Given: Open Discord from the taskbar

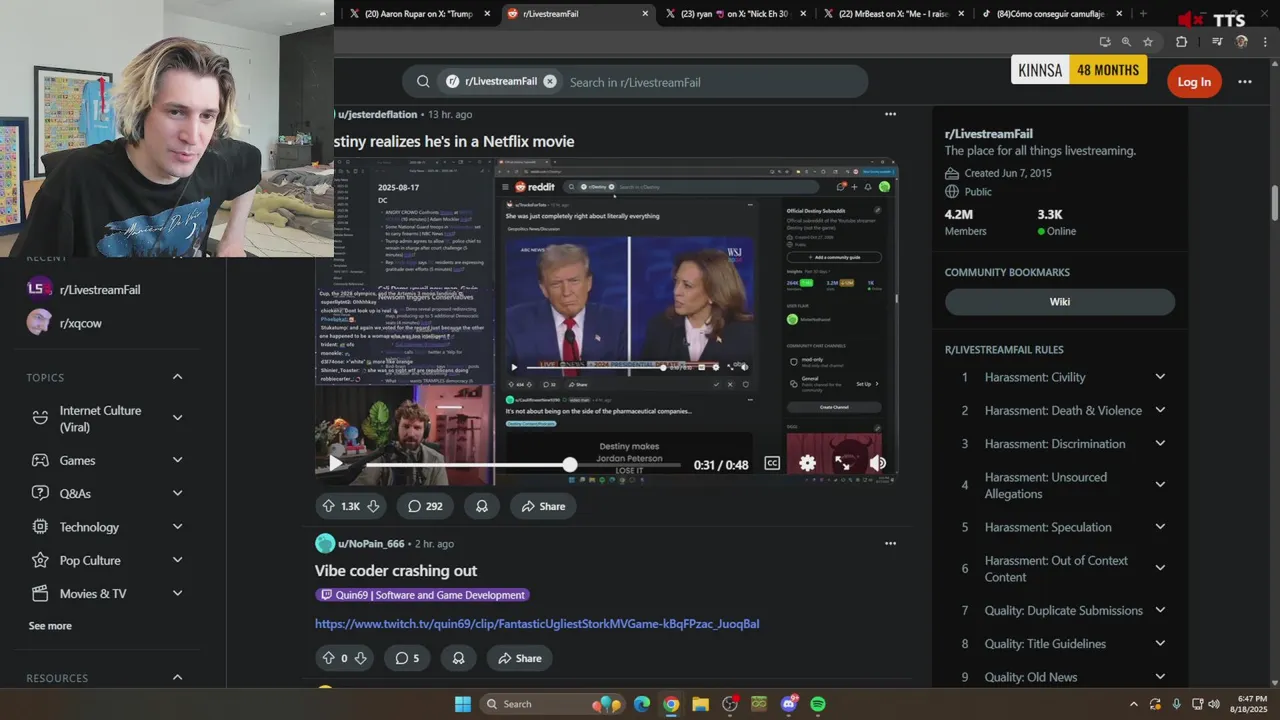Looking at the screenshot, I should click(x=789, y=704).
